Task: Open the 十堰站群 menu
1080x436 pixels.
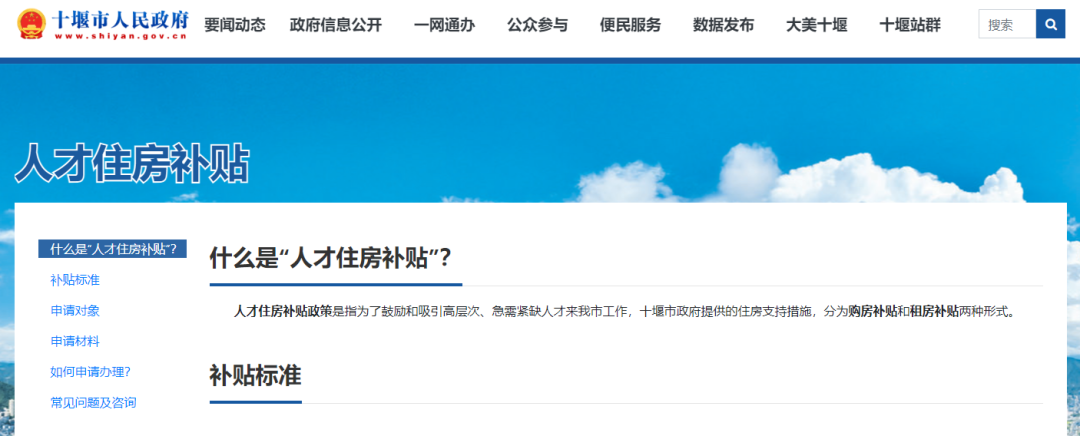Action: click(910, 25)
